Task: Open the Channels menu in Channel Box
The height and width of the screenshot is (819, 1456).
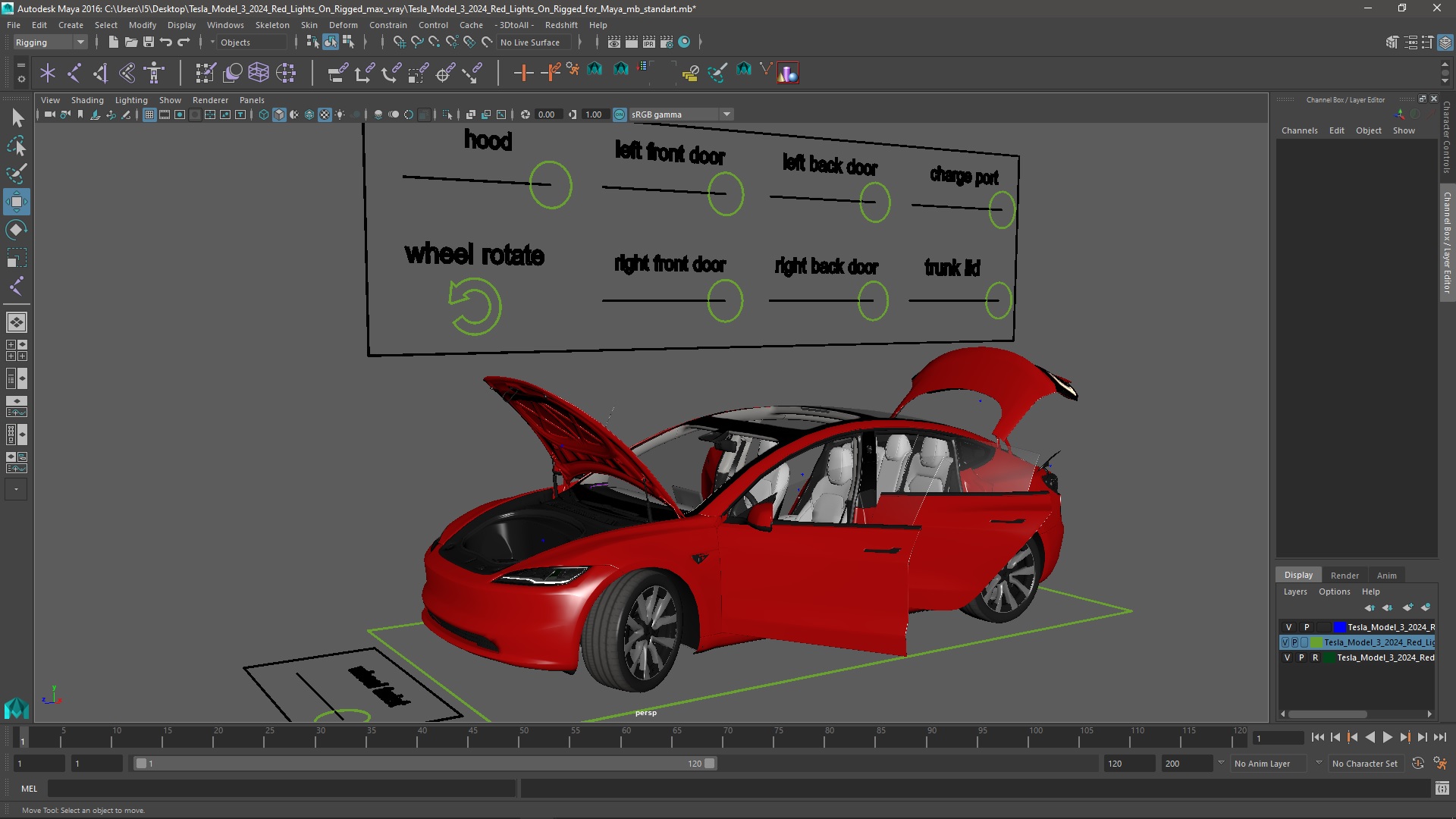Action: pyautogui.click(x=1299, y=130)
